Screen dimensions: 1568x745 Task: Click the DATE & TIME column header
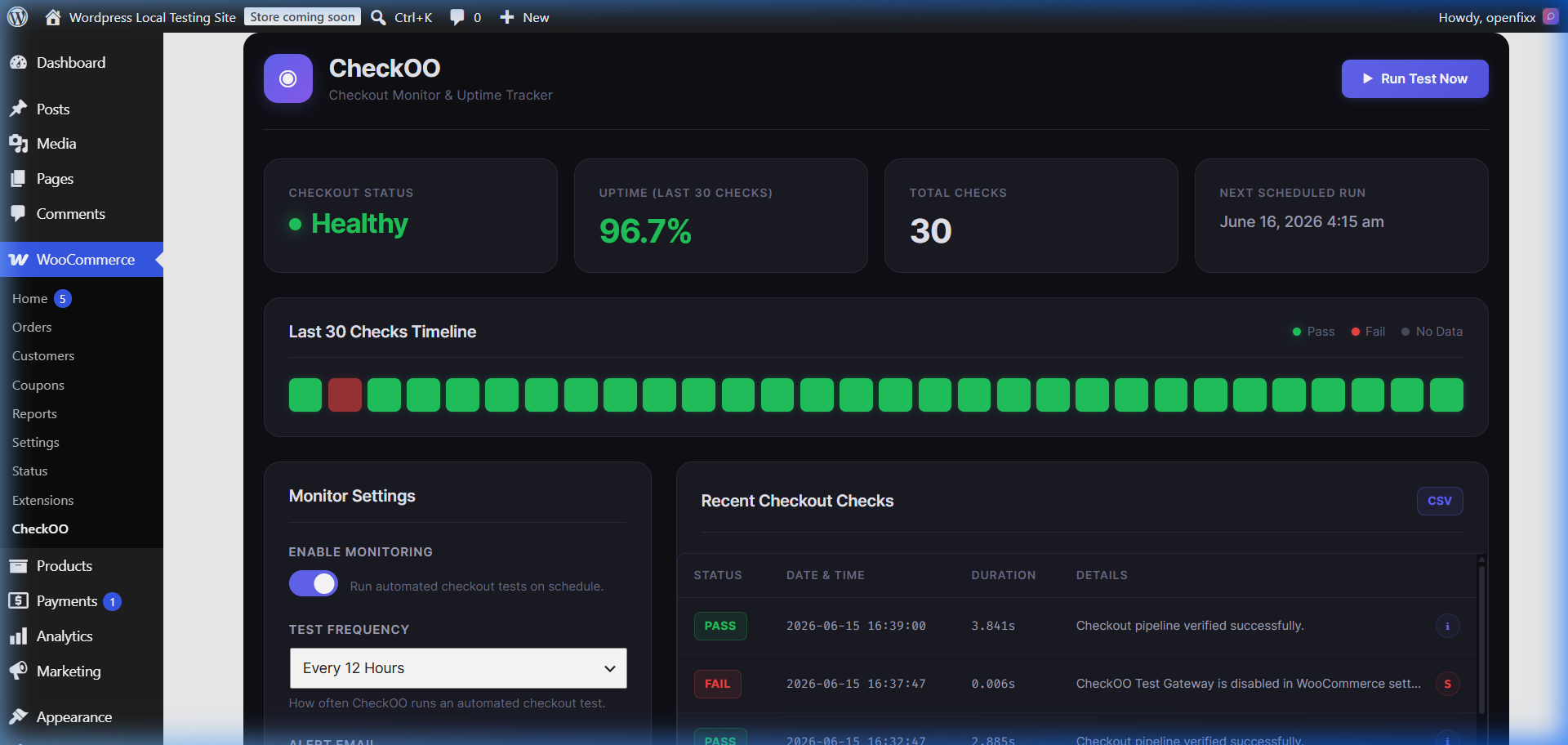[x=826, y=575]
